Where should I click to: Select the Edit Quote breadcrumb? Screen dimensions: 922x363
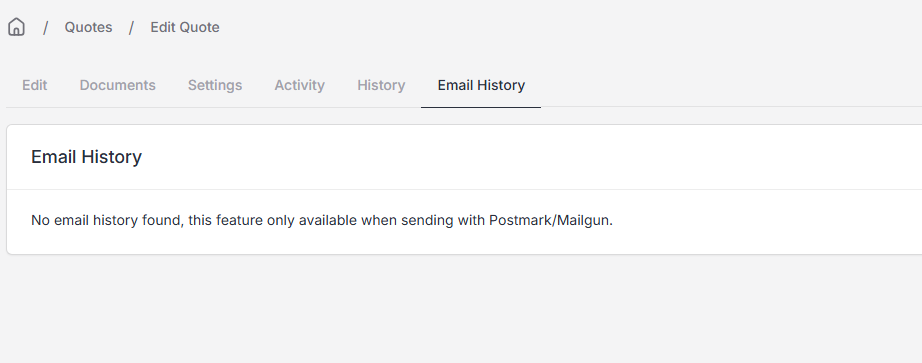pyautogui.click(x=185, y=27)
